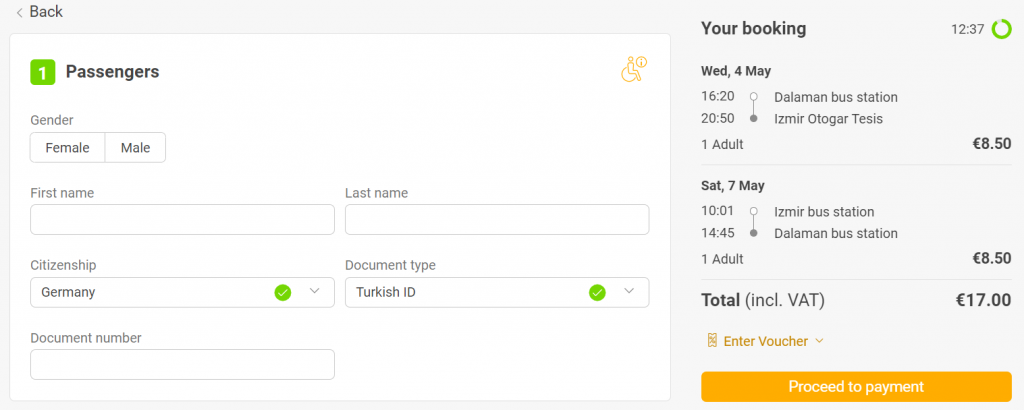Image resolution: width=1024 pixels, height=410 pixels.
Task: Click the green check in Citizenship field
Action: tap(283, 292)
